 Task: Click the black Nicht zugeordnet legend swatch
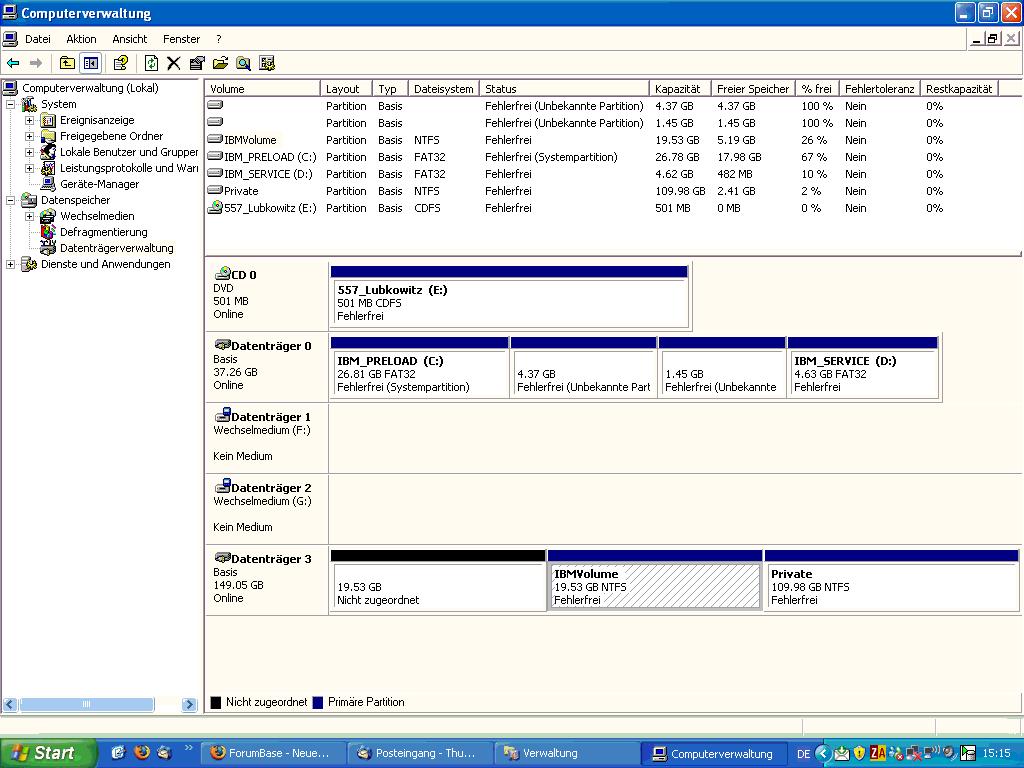click(215, 702)
